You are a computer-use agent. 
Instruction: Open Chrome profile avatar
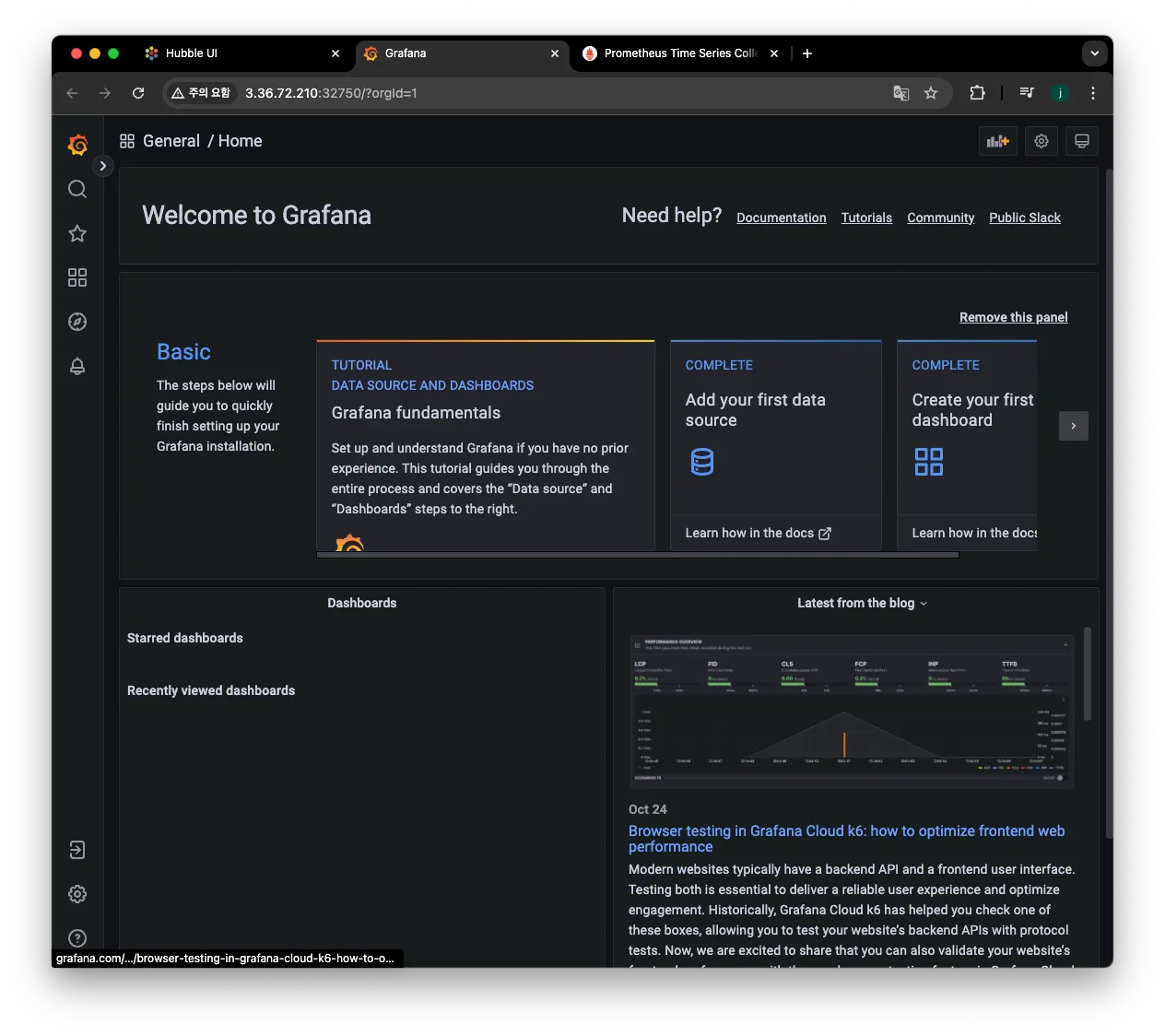click(x=1060, y=93)
